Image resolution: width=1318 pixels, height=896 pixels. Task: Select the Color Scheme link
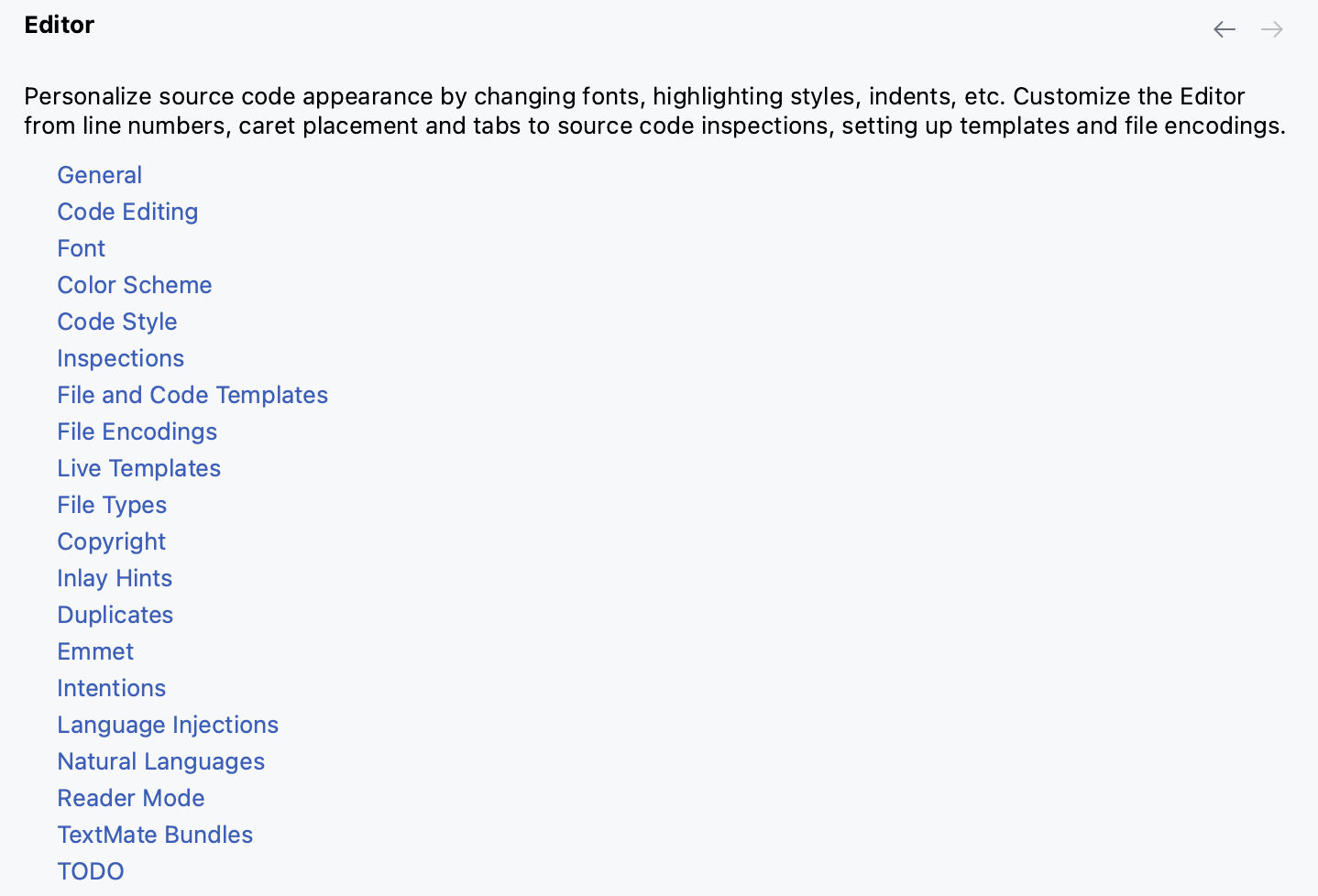pyautogui.click(x=134, y=285)
